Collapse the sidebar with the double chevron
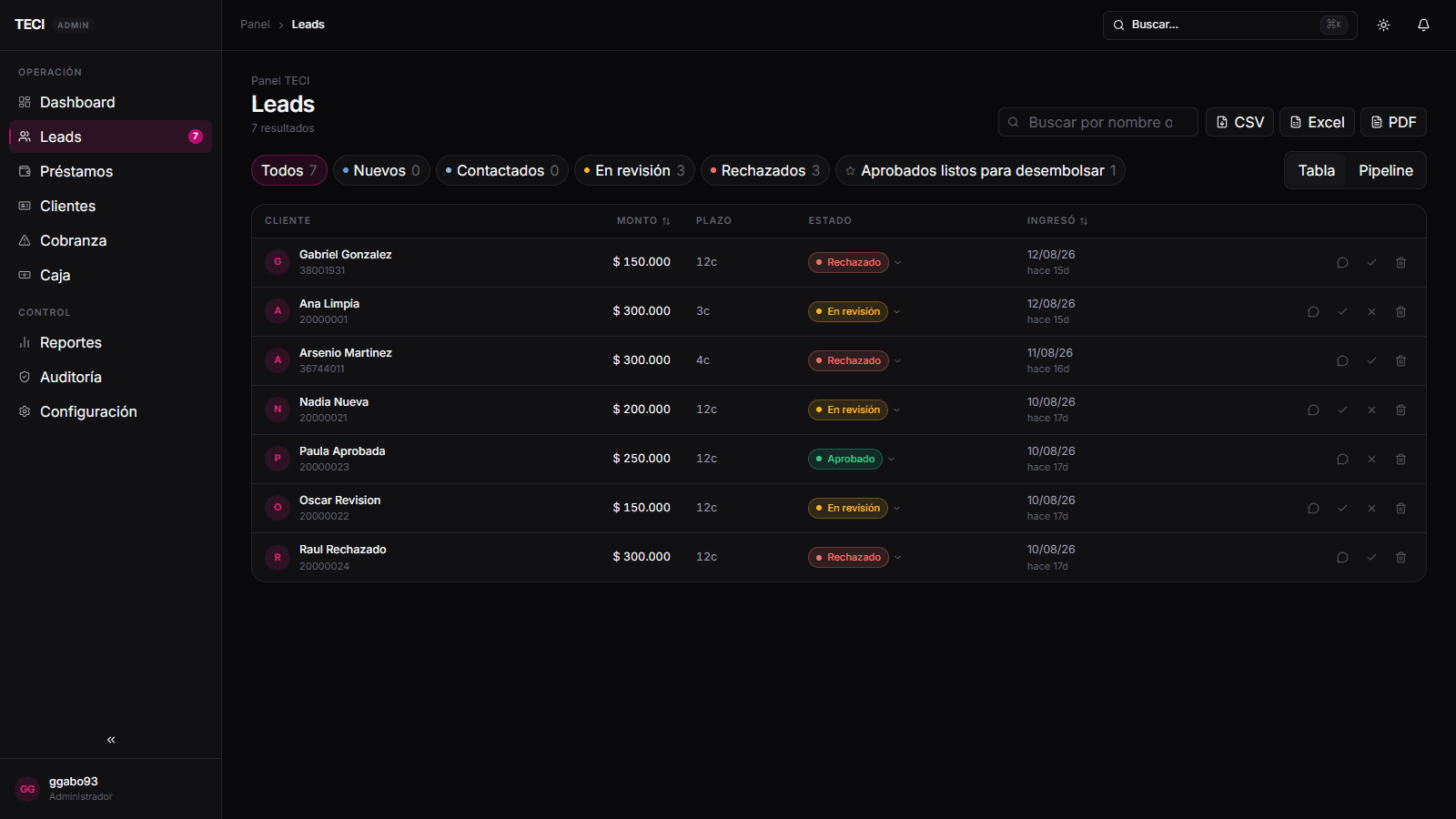This screenshot has width=1456, height=819. point(111,740)
